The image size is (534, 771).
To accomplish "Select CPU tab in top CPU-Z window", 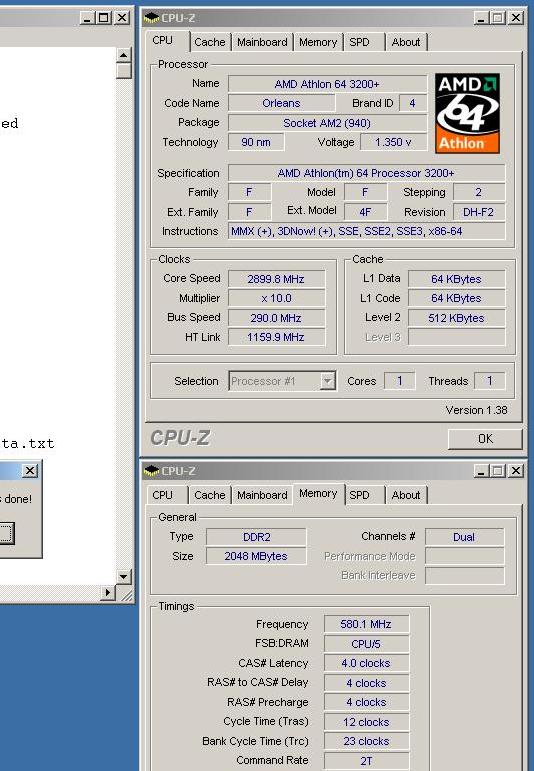I will (x=167, y=41).
